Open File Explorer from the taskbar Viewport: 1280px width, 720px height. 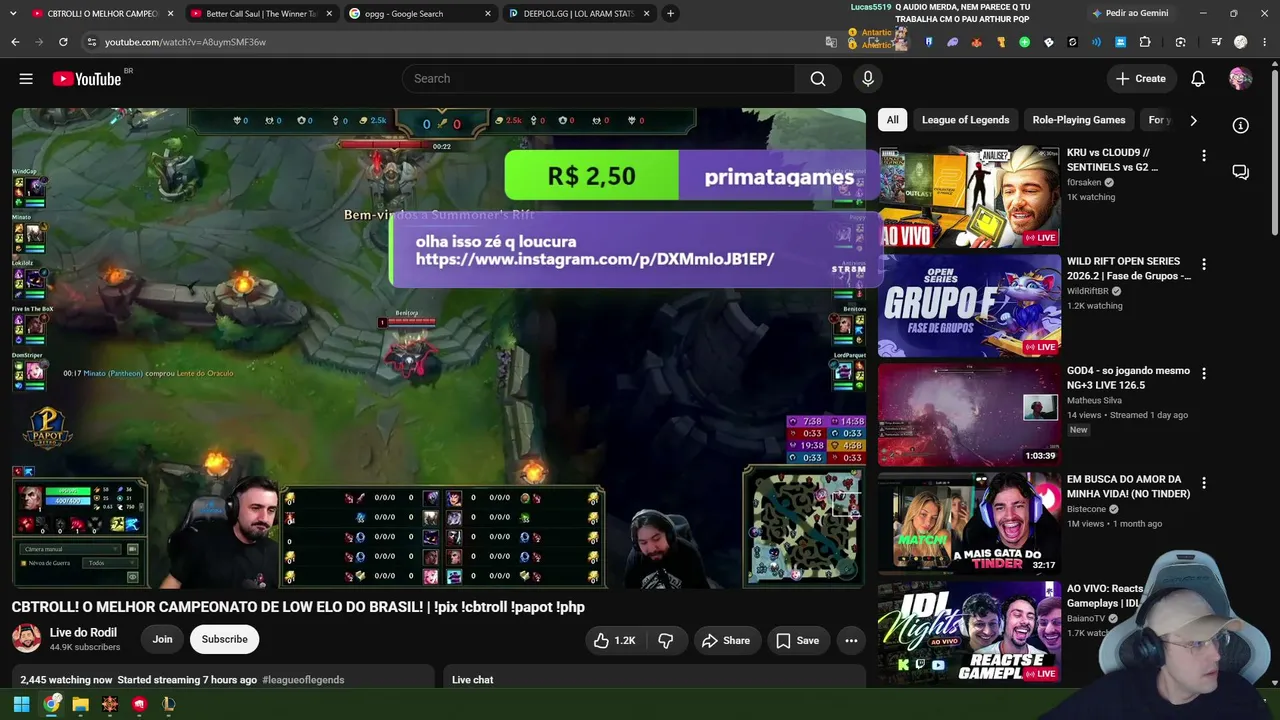coord(80,704)
